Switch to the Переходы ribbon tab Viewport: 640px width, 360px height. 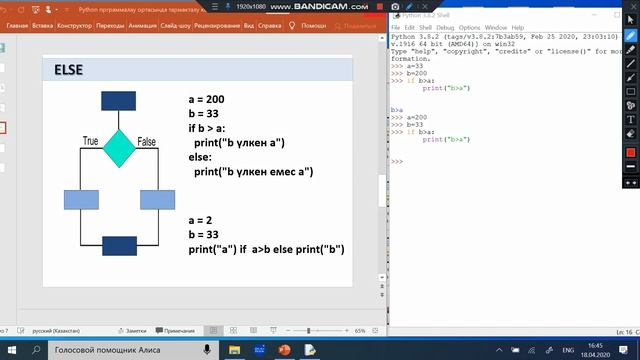pyautogui.click(x=110, y=25)
